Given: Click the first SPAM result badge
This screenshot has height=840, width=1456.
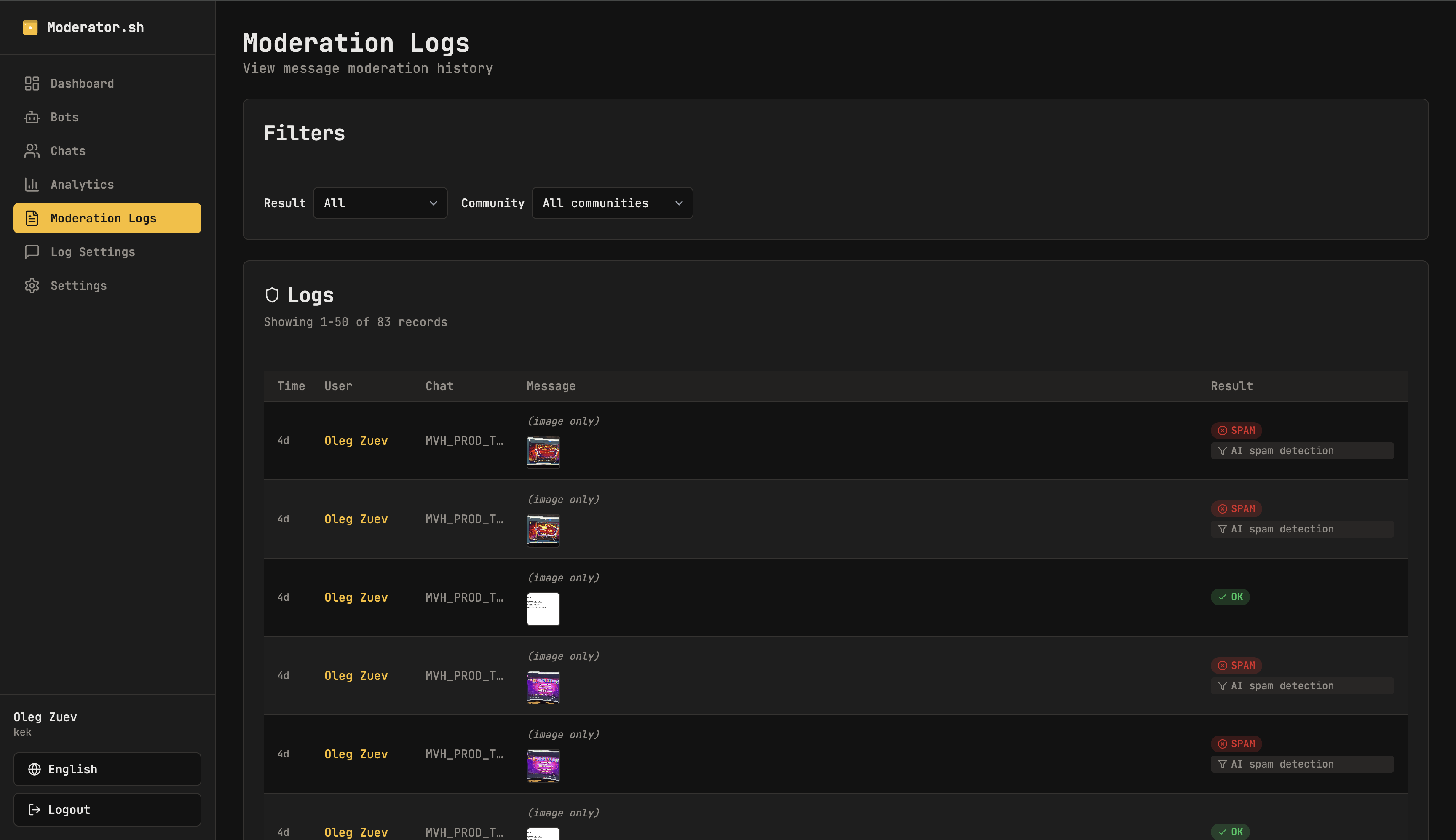Looking at the screenshot, I should coord(1236,430).
